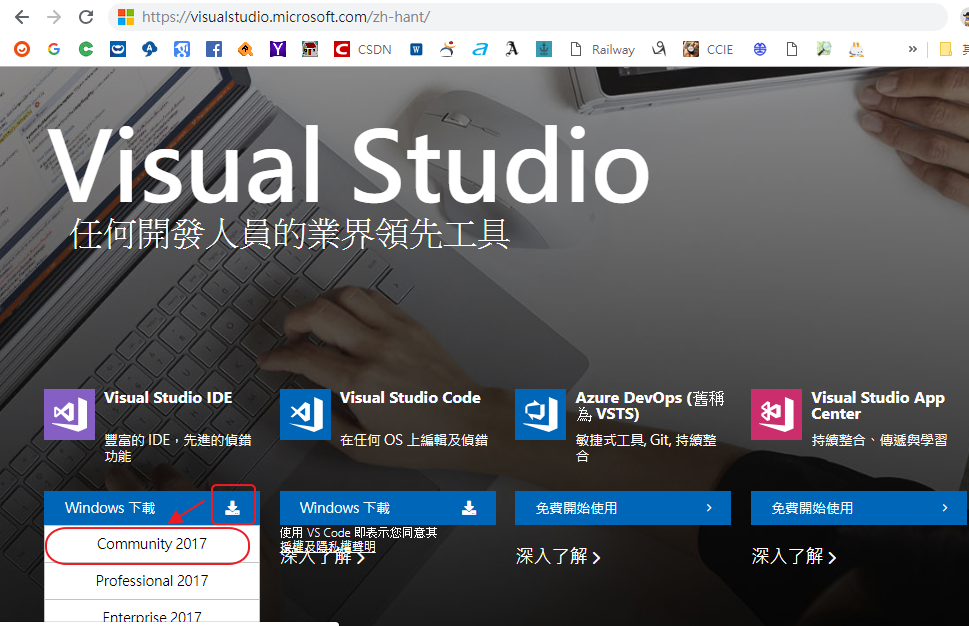969x626 pixels.
Task: Click the VS Code download arrow icon
Action: point(470,508)
